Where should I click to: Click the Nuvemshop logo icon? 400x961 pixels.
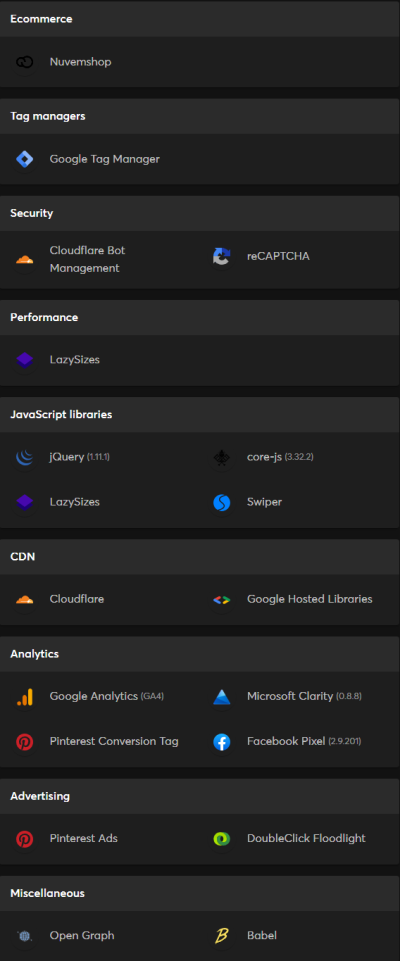[25, 62]
